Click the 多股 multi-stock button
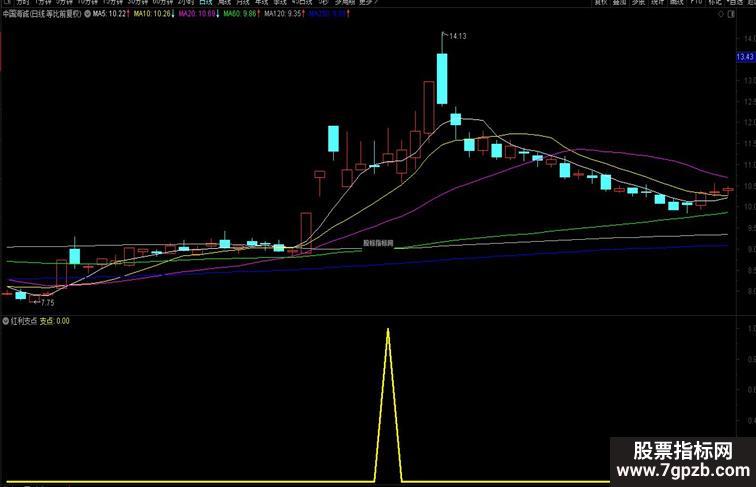The width and height of the screenshot is (756, 487). [x=638, y=2]
